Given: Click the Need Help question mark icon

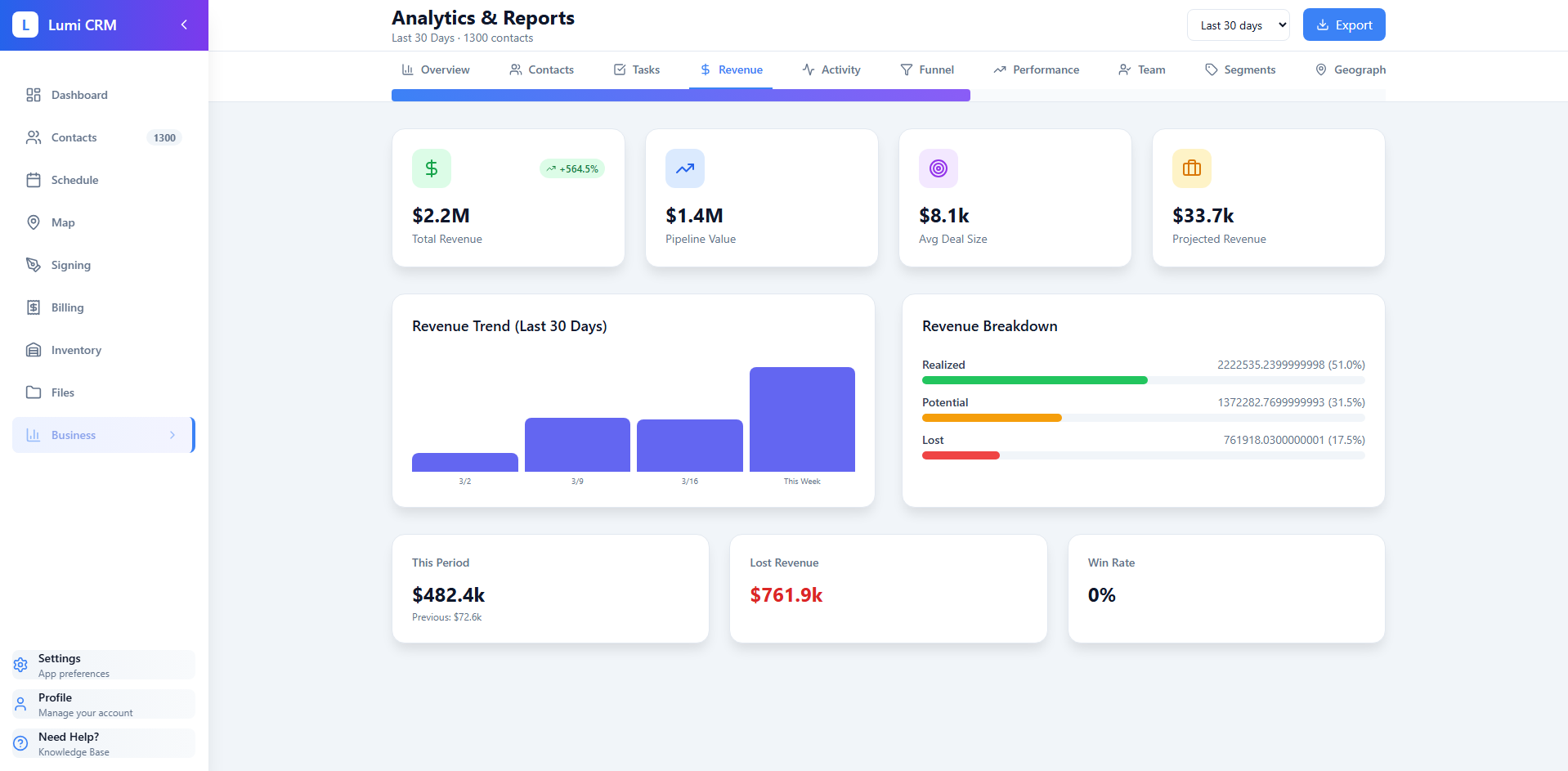Looking at the screenshot, I should point(20,743).
